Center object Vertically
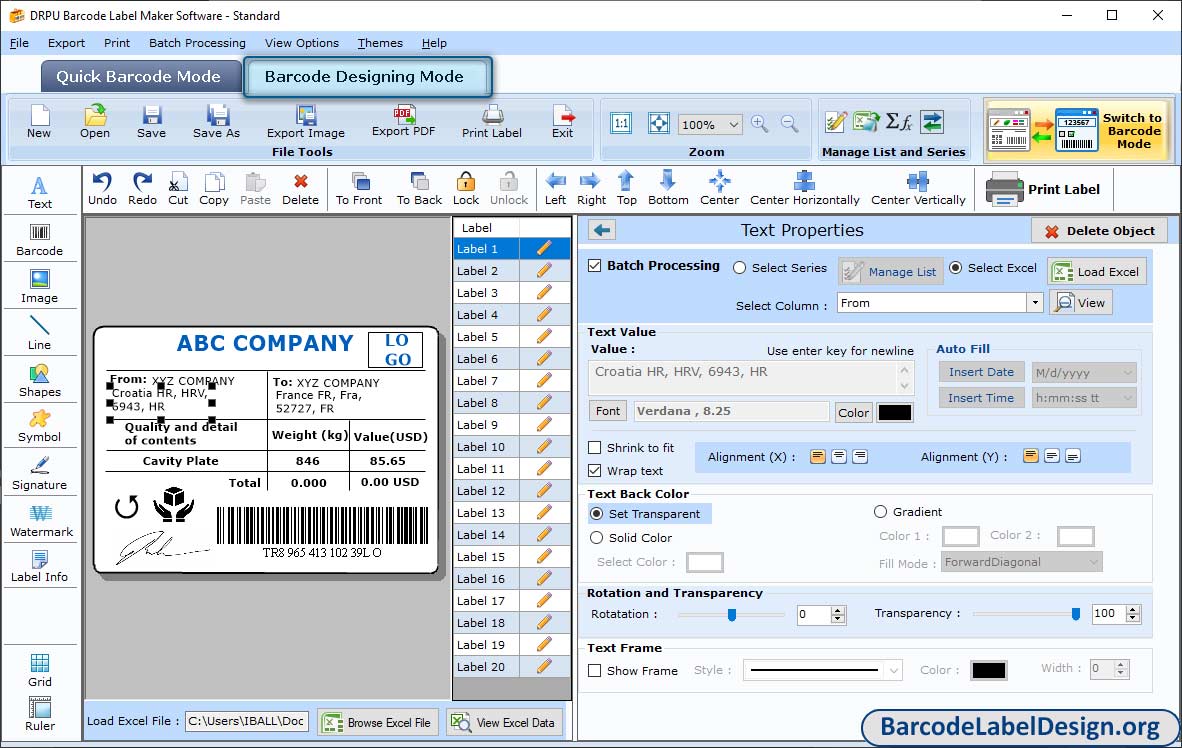This screenshot has width=1182, height=748. [x=917, y=188]
